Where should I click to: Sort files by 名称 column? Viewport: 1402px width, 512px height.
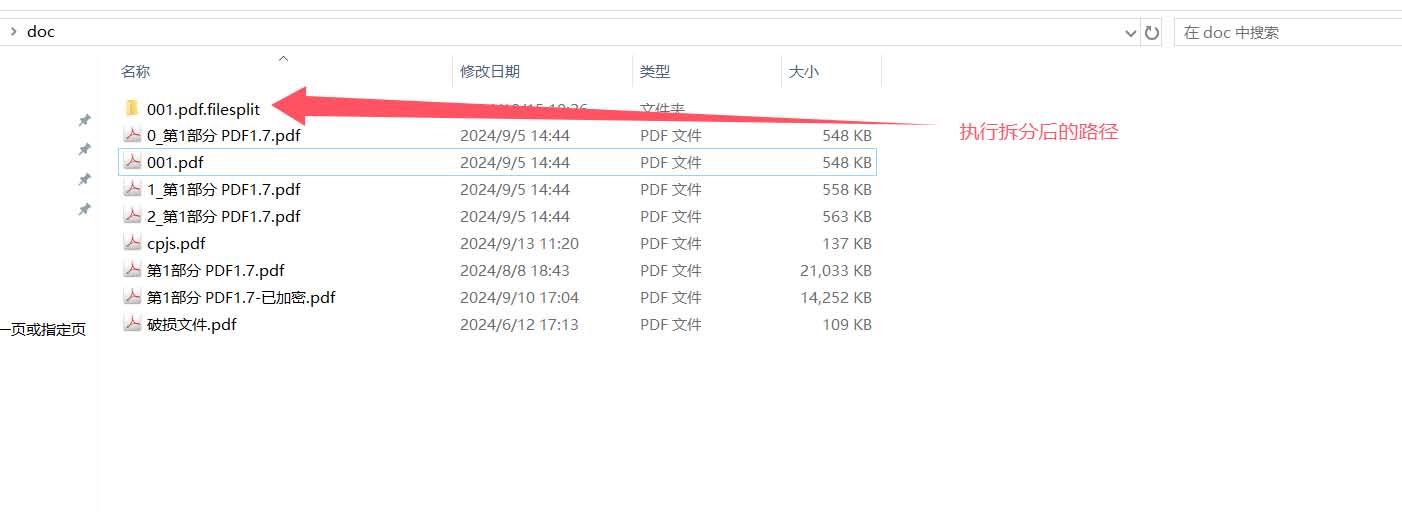(136, 71)
